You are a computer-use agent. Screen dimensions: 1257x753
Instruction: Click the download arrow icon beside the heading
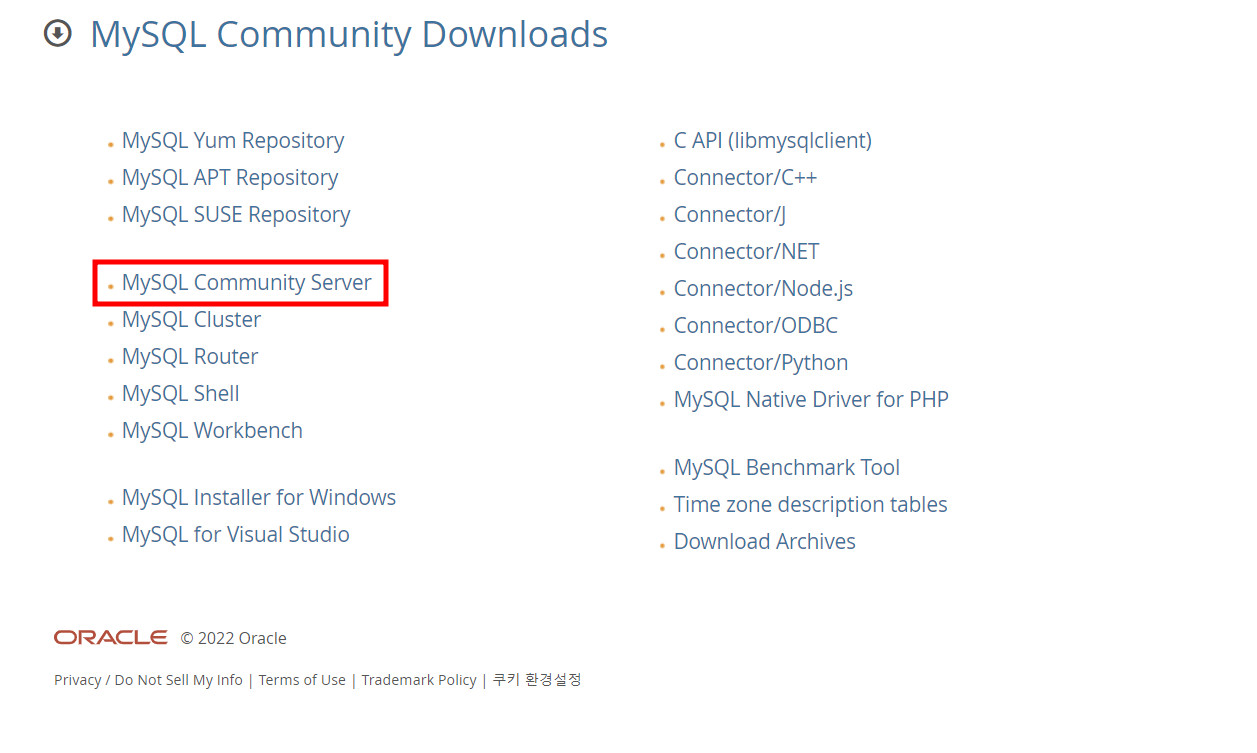coord(58,34)
